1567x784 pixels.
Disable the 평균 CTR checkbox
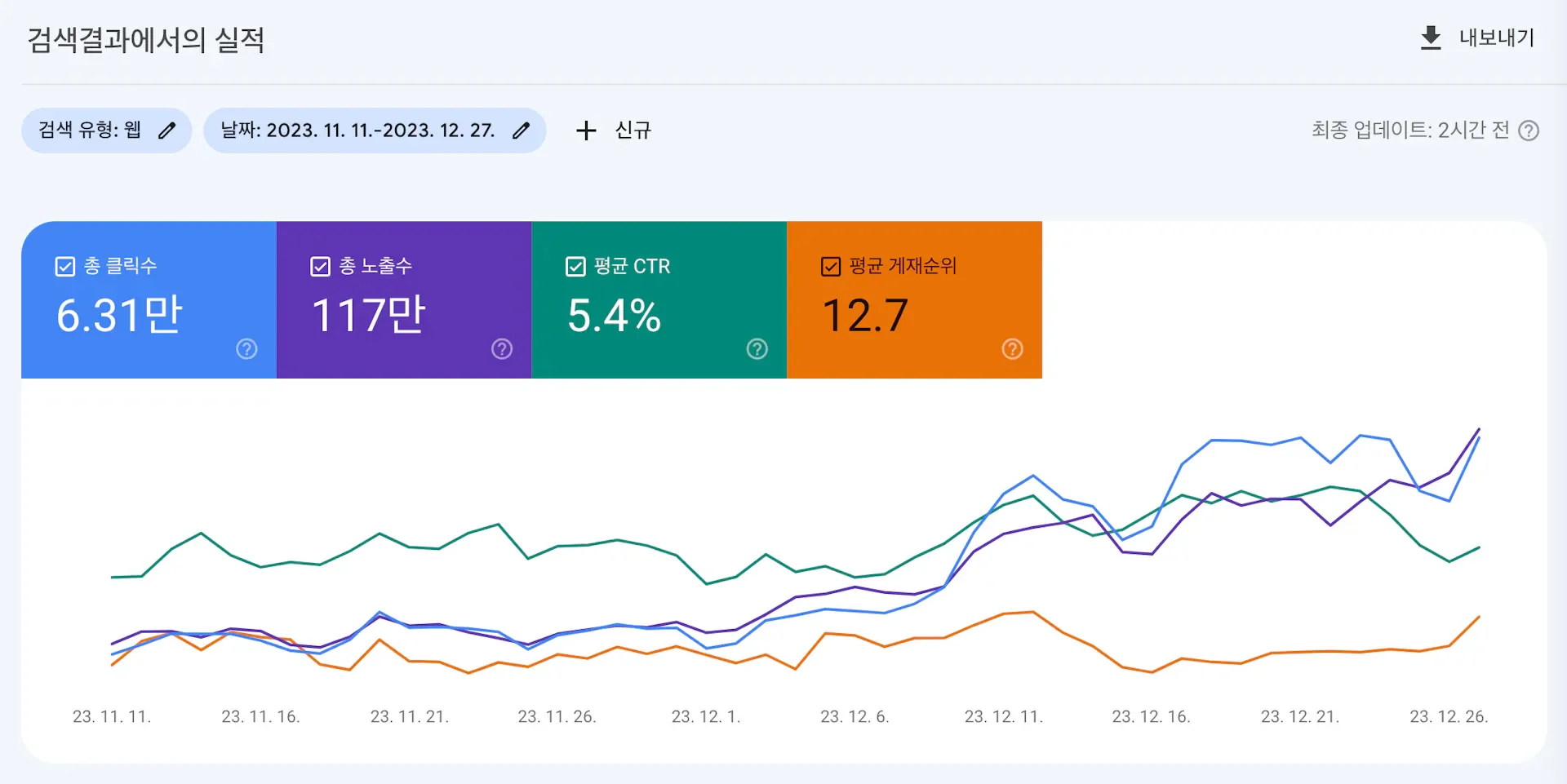tap(575, 266)
